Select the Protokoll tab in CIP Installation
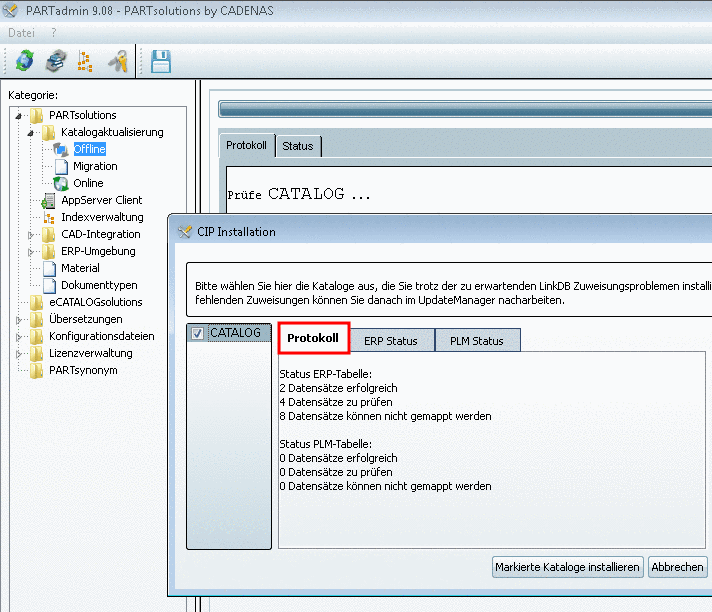The width and height of the screenshot is (712, 612). [313, 338]
